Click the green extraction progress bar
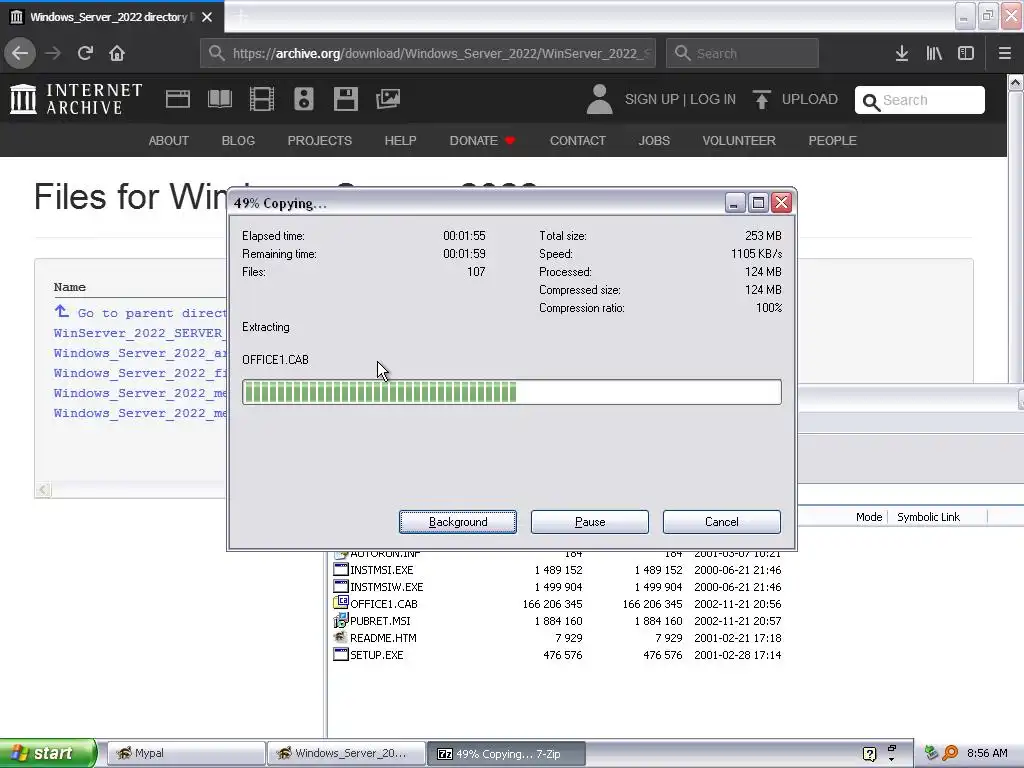Screen dimensions: 1024x768 pyautogui.click(x=511, y=392)
